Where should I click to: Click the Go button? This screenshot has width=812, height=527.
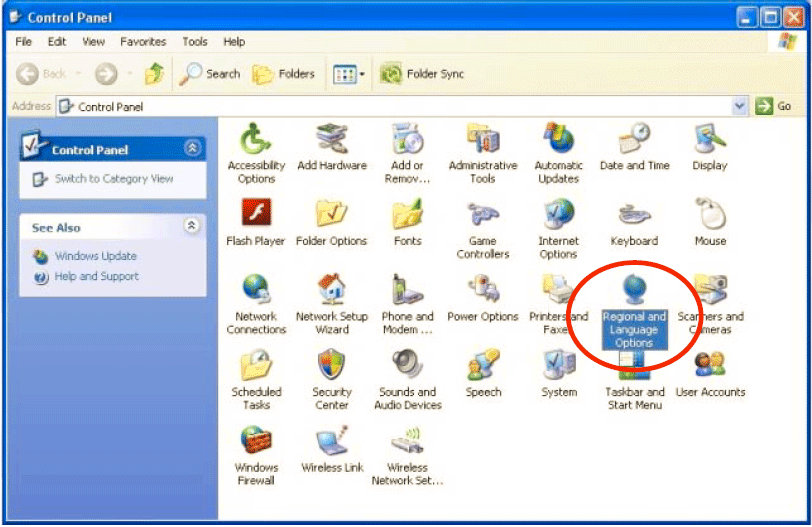pyautogui.click(x=773, y=106)
